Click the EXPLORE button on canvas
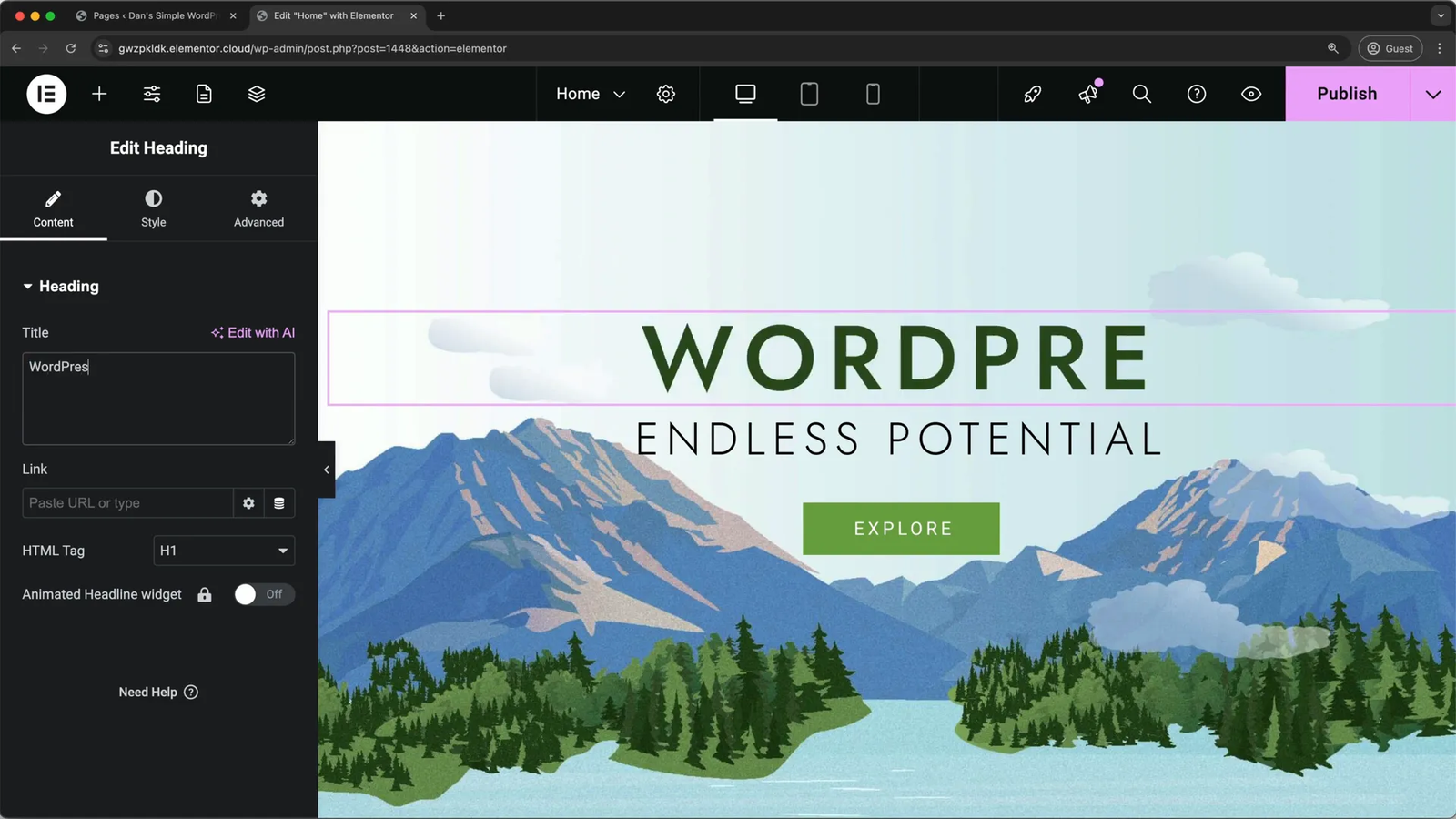 tap(901, 529)
